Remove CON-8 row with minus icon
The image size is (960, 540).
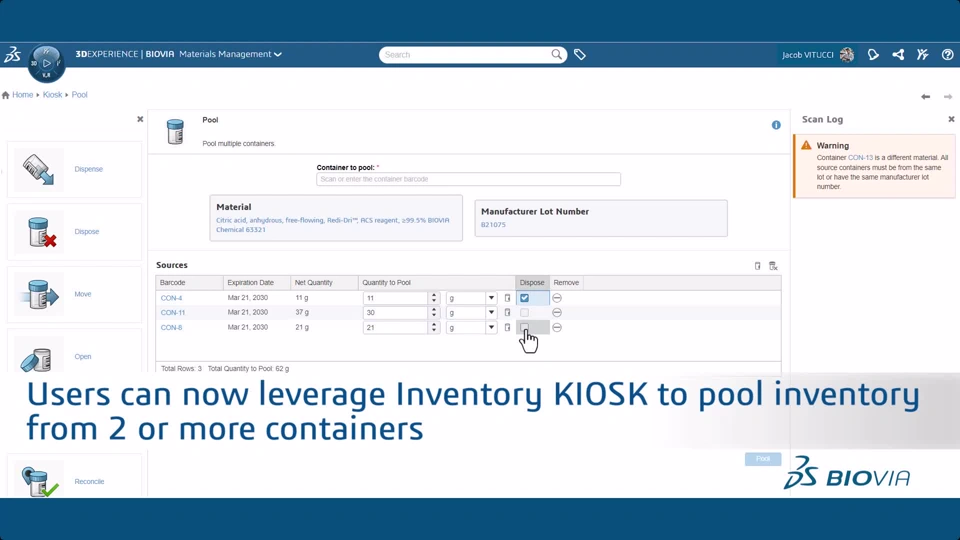click(557, 328)
